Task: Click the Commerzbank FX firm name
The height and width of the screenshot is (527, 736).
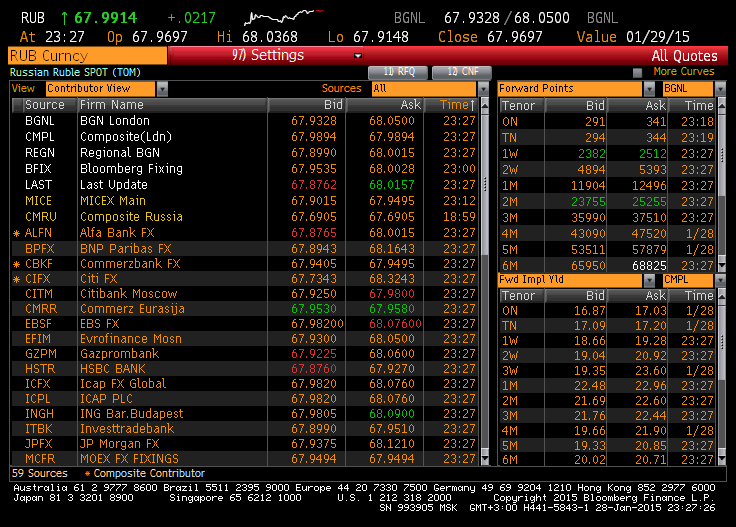Action: (130, 264)
